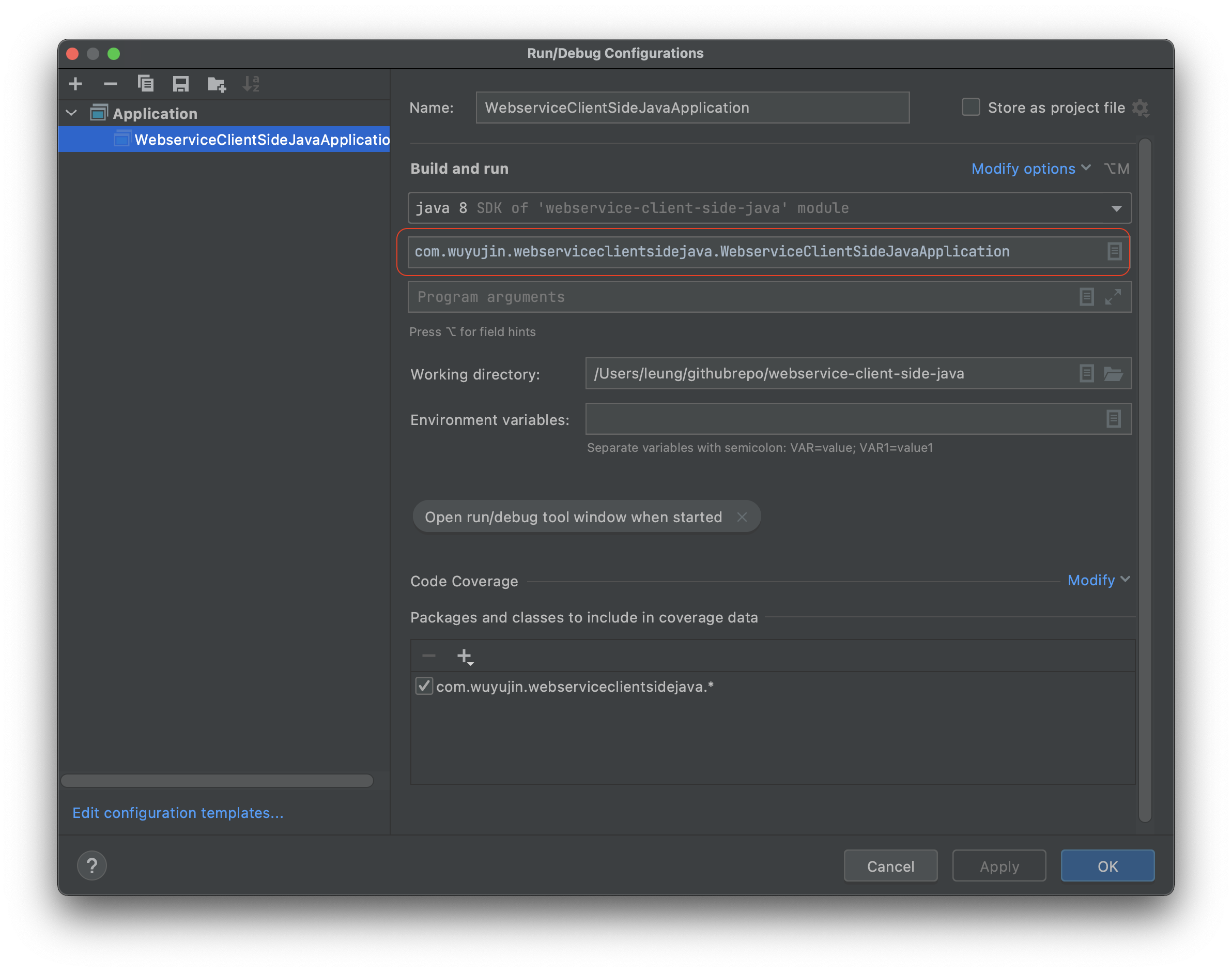The width and height of the screenshot is (1232, 972).
Task: Click the Add New Configuration plus icon
Action: pos(75,84)
